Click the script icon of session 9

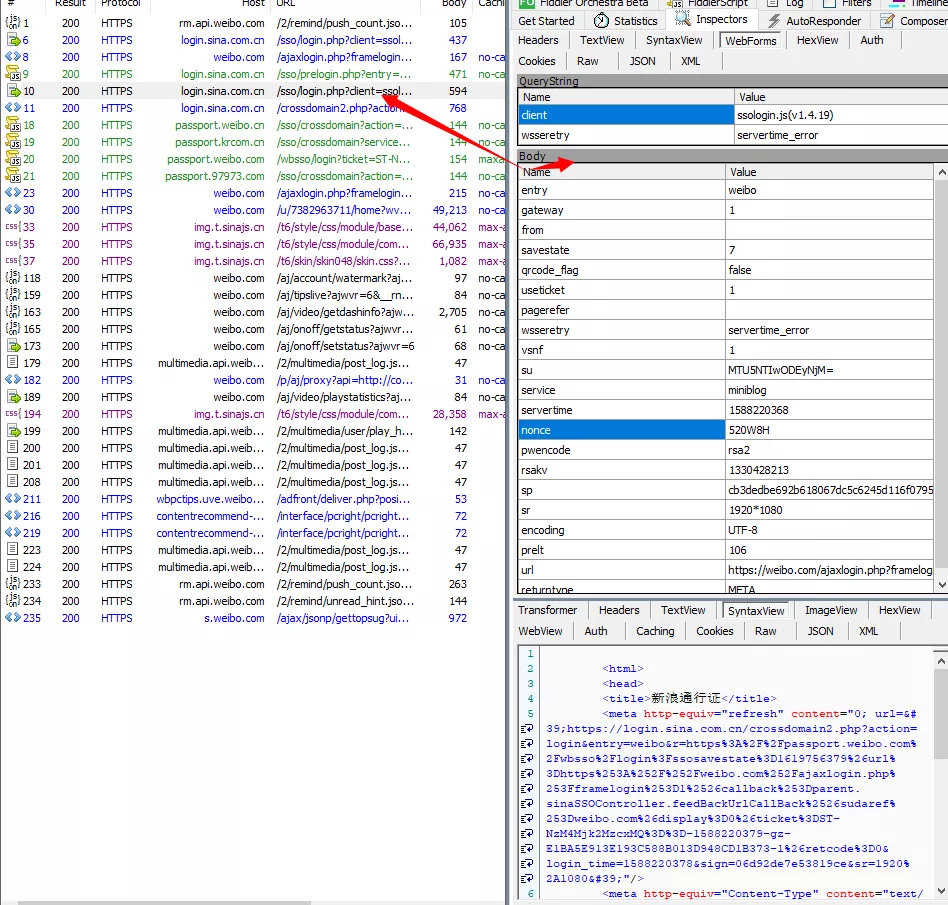(12, 74)
